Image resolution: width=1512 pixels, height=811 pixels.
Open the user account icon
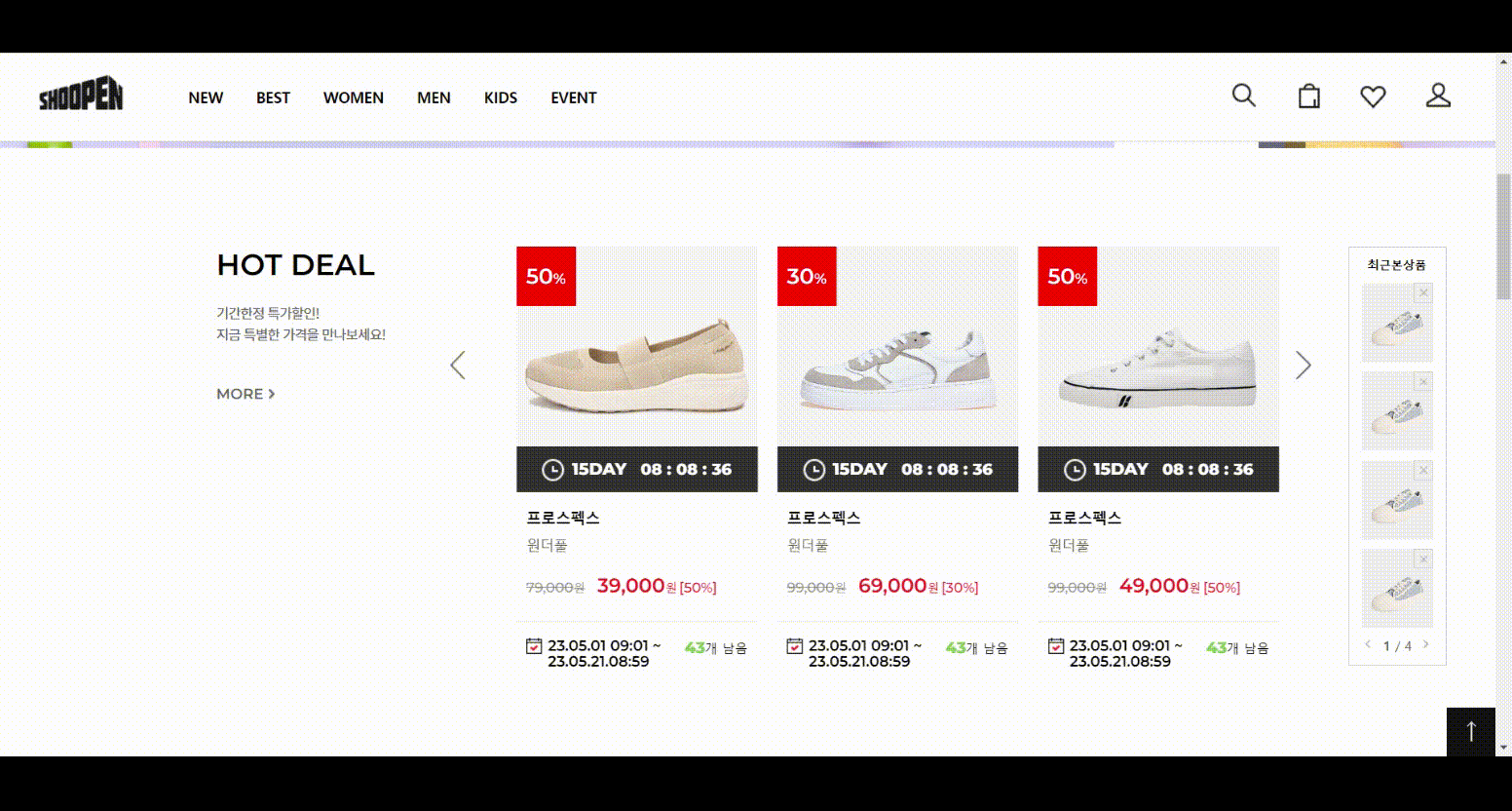pyautogui.click(x=1439, y=96)
